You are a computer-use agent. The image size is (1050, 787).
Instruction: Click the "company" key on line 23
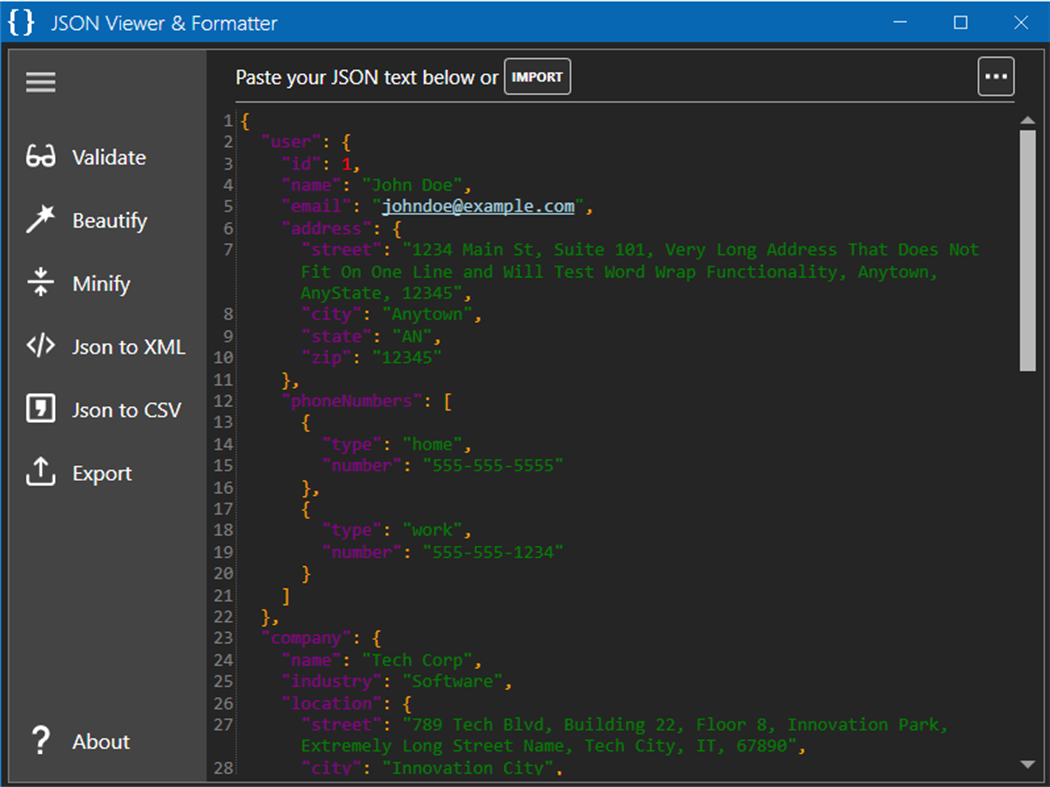306,638
